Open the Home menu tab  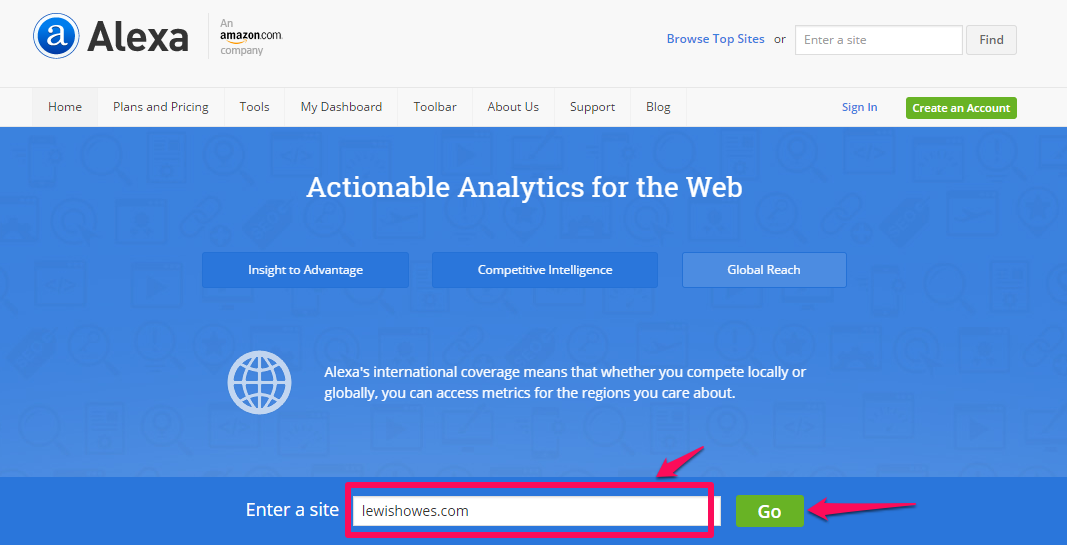(x=65, y=107)
